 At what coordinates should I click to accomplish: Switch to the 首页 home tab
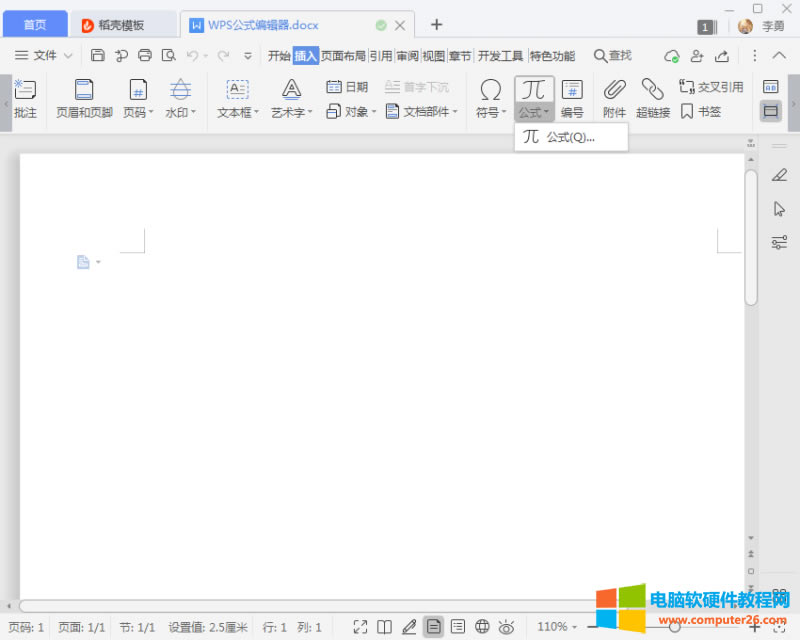(x=33, y=24)
